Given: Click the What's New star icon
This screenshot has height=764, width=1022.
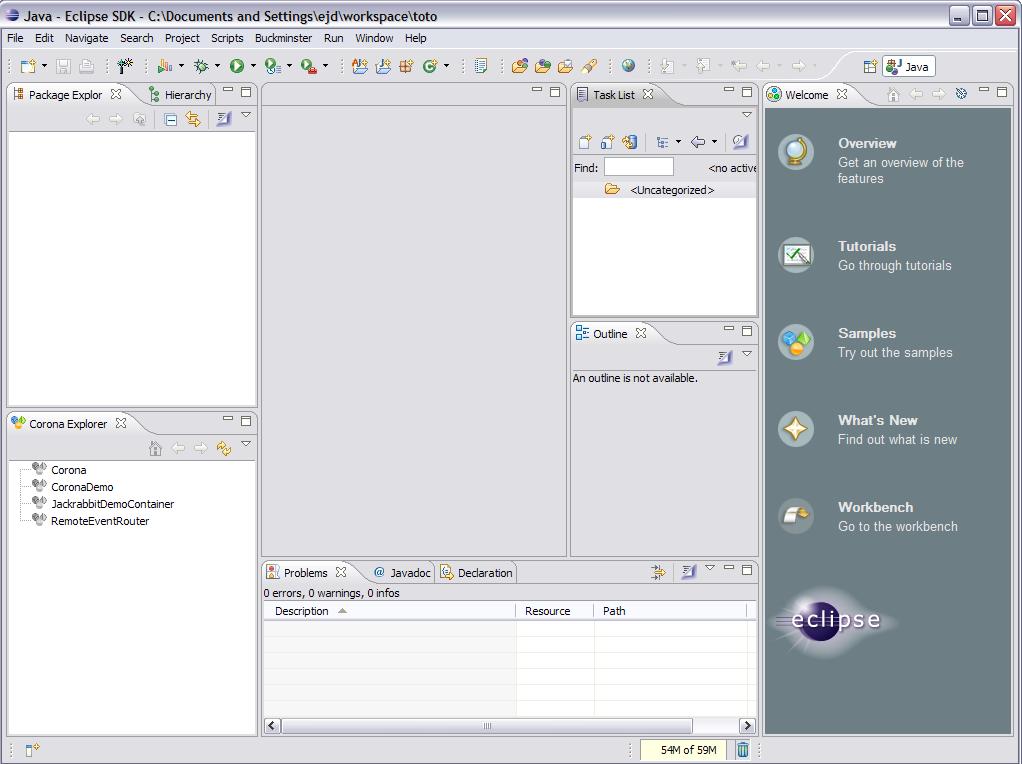Looking at the screenshot, I should (x=796, y=429).
